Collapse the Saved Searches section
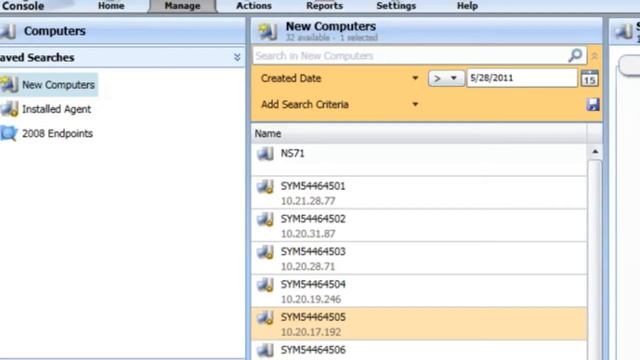Screen dimensions: 640x360 [237, 57]
